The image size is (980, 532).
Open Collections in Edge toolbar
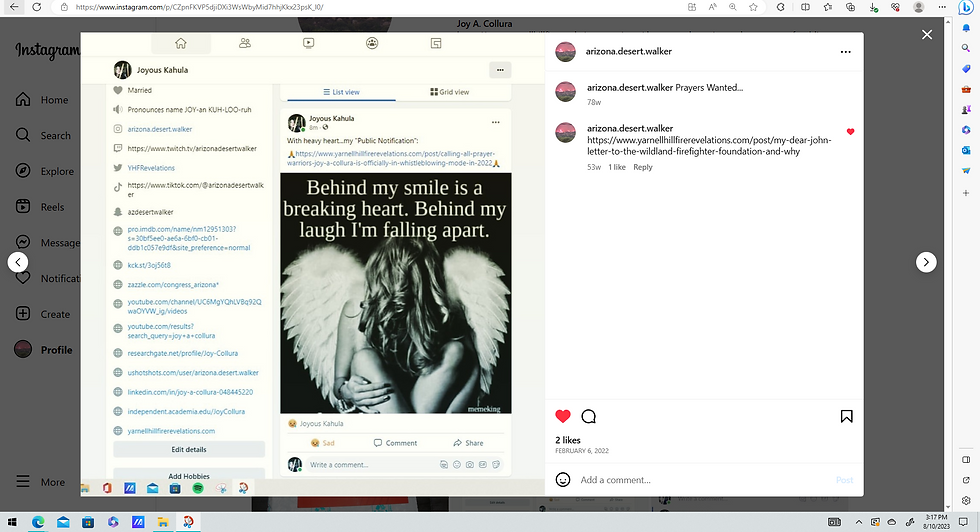[x=850, y=7]
